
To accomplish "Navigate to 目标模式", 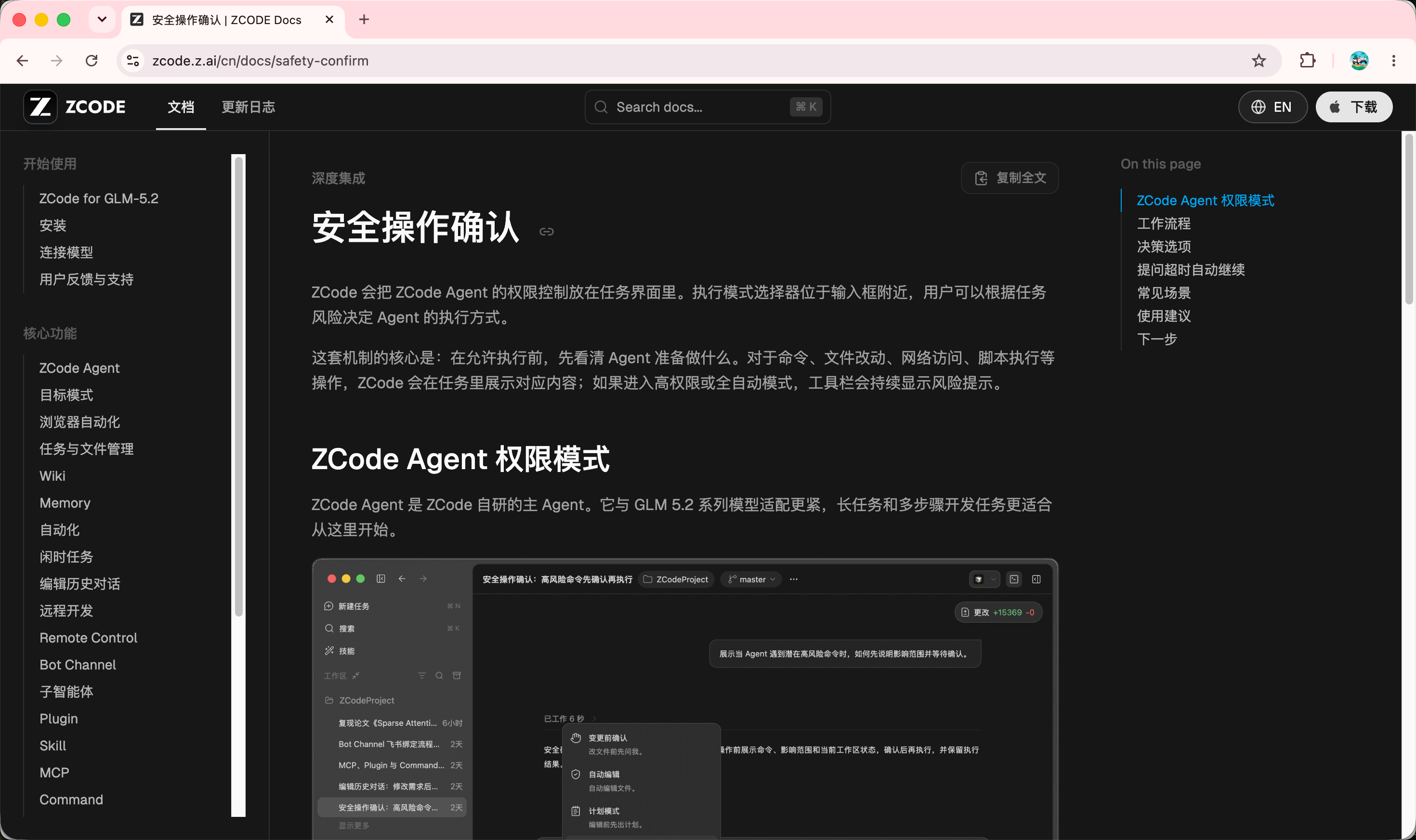I will (66, 395).
